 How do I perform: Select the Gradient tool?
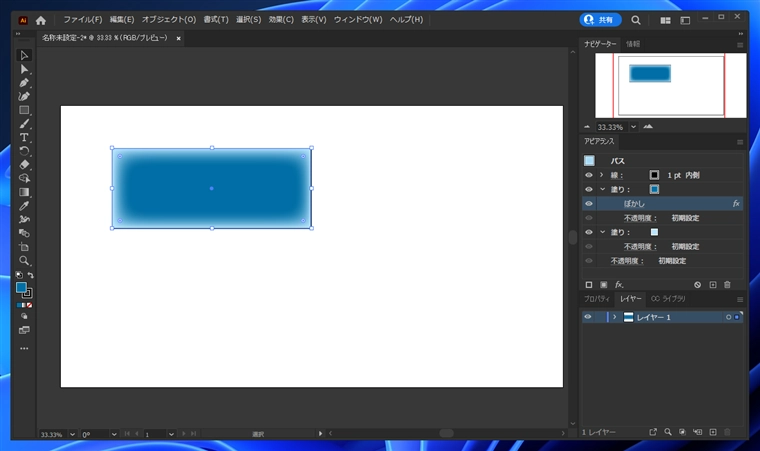[24, 192]
